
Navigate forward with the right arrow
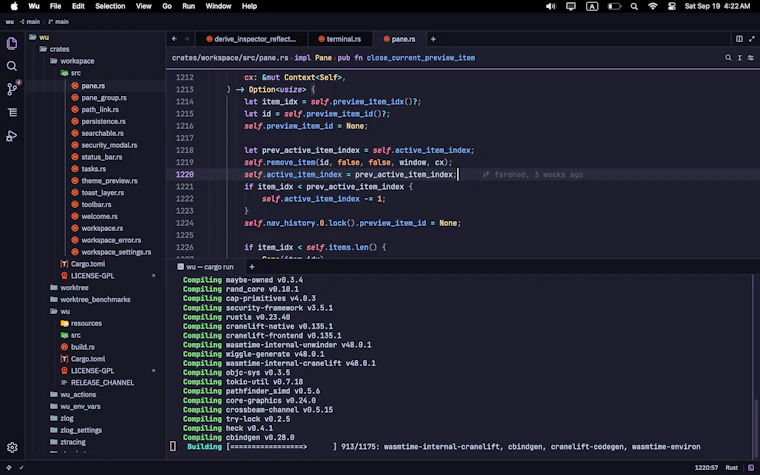(187, 39)
